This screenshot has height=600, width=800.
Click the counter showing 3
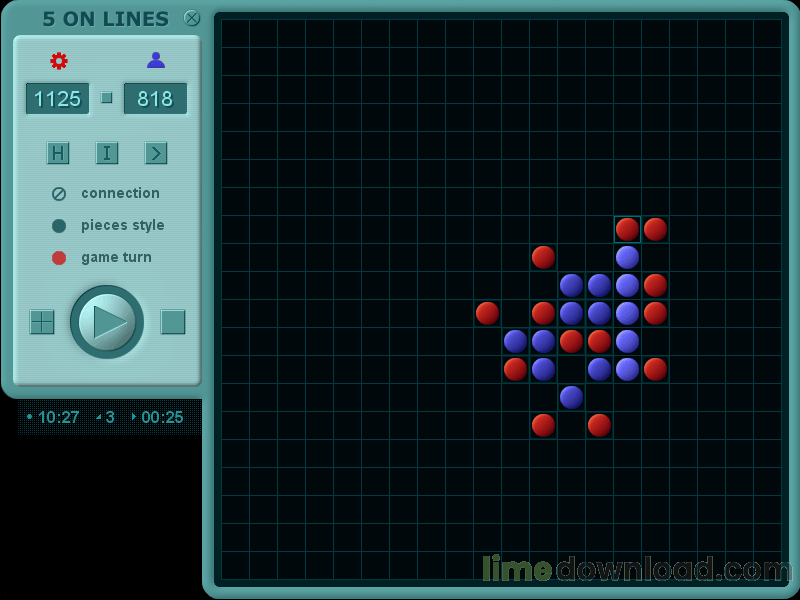pos(110,417)
